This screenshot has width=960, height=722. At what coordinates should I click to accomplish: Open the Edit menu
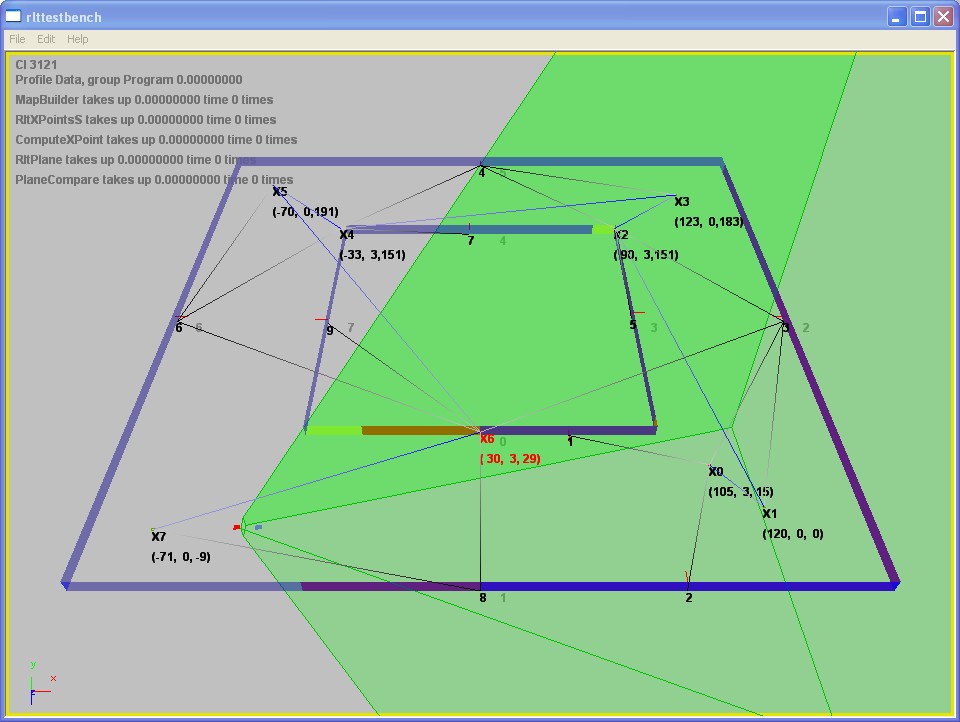(x=46, y=39)
